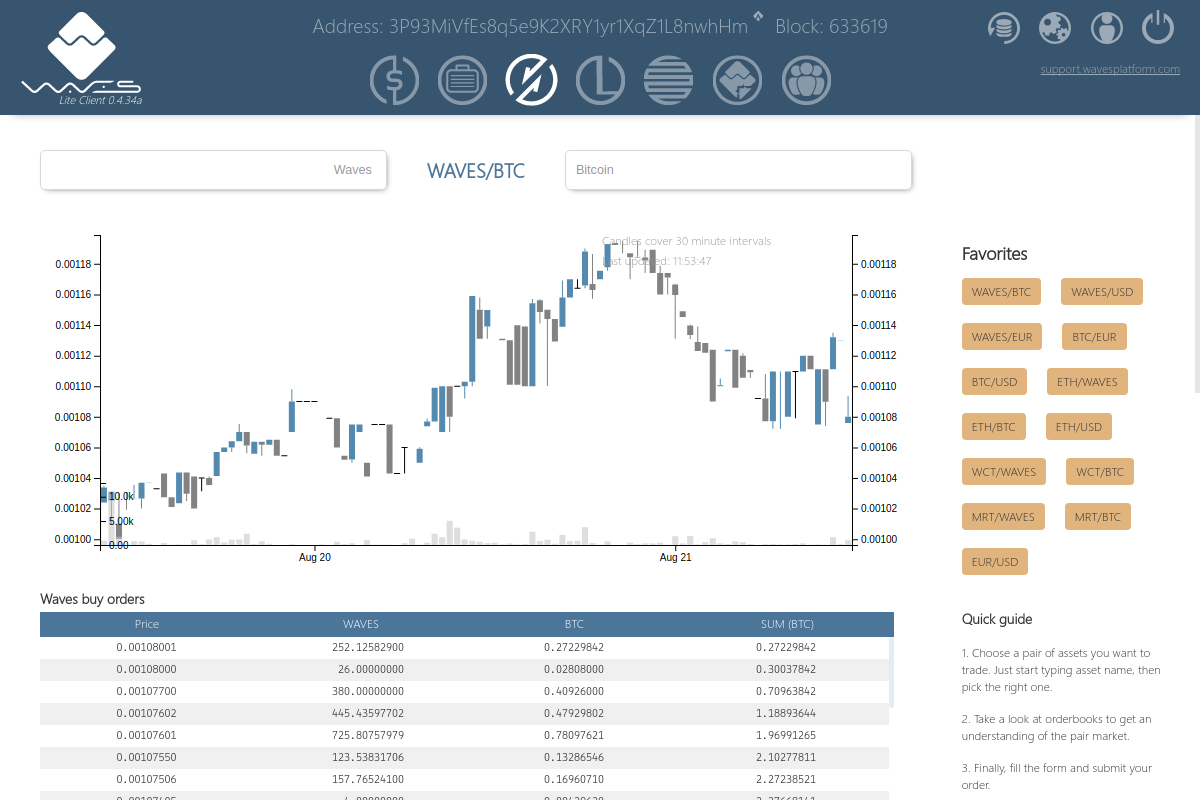Screen dimensions: 1200x800
Task: Click the Aug 20 chart date label
Action: point(315,557)
